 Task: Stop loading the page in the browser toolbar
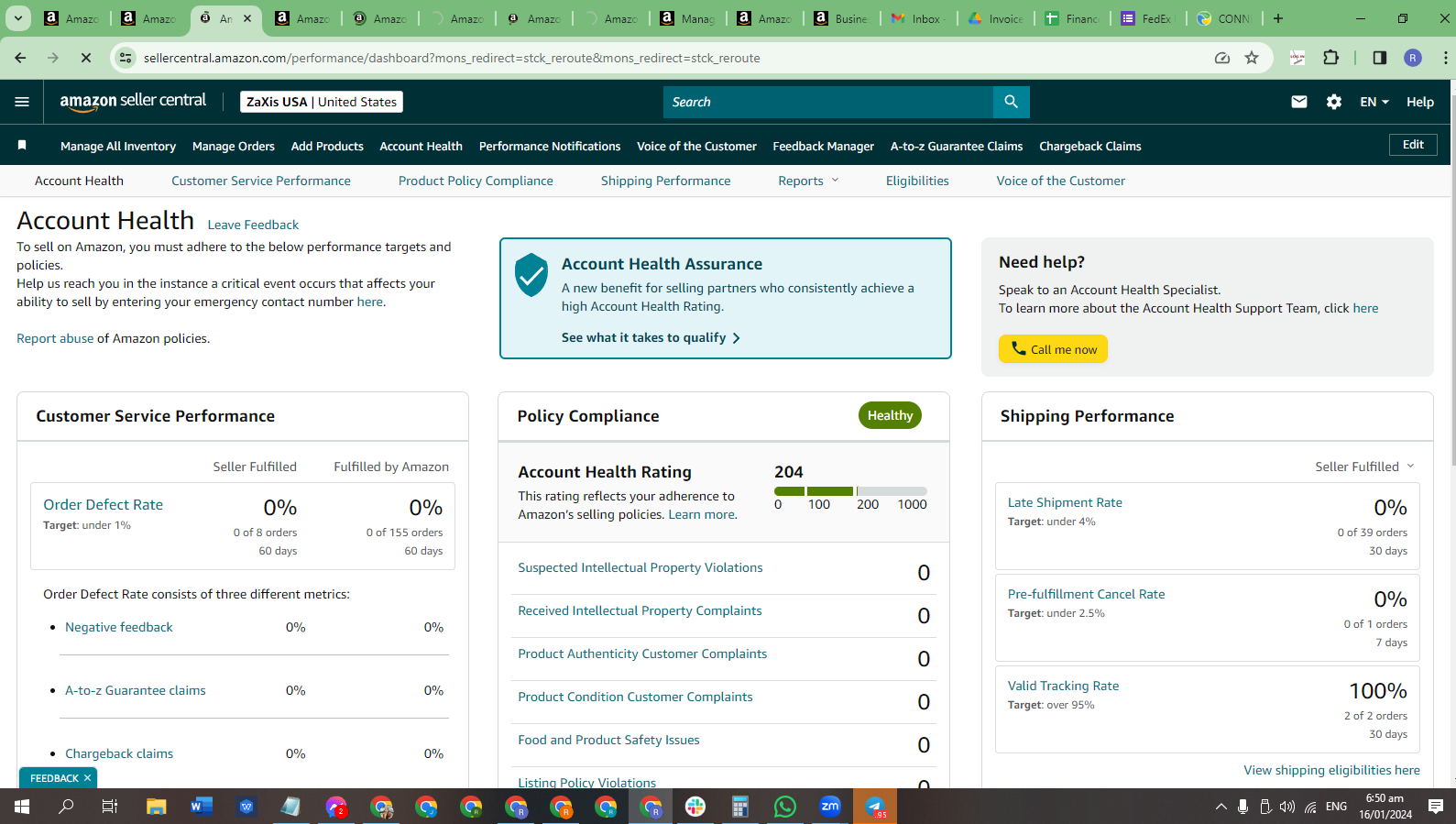pyautogui.click(x=85, y=58)
